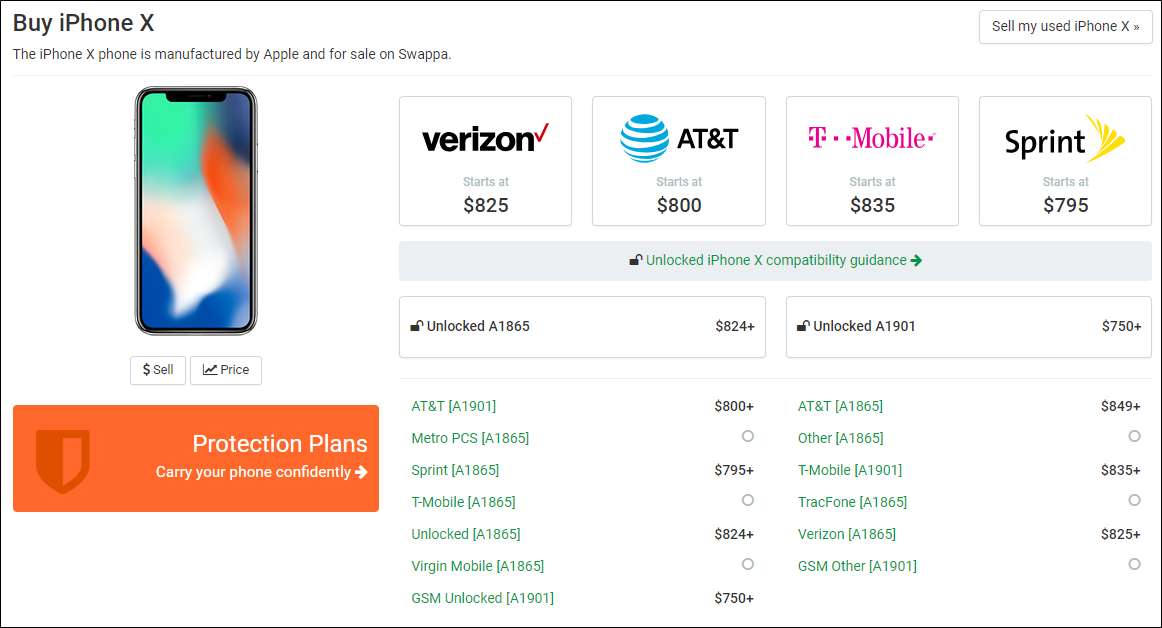Select the AT&T globe logo

[644, 138]
